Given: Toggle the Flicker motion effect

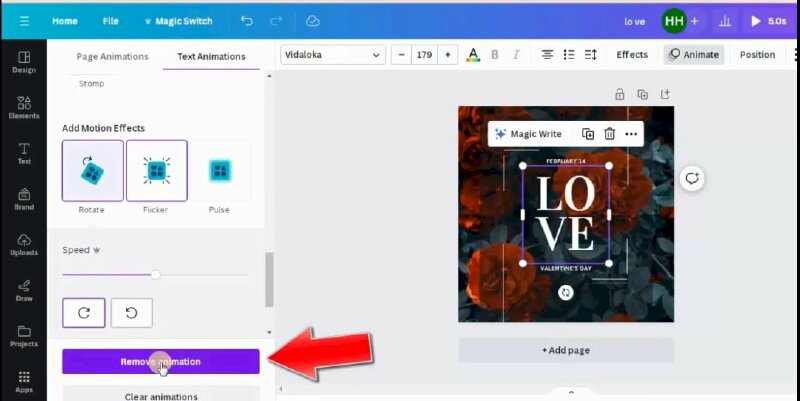Looking at the screenshot, I should point(156,171).
